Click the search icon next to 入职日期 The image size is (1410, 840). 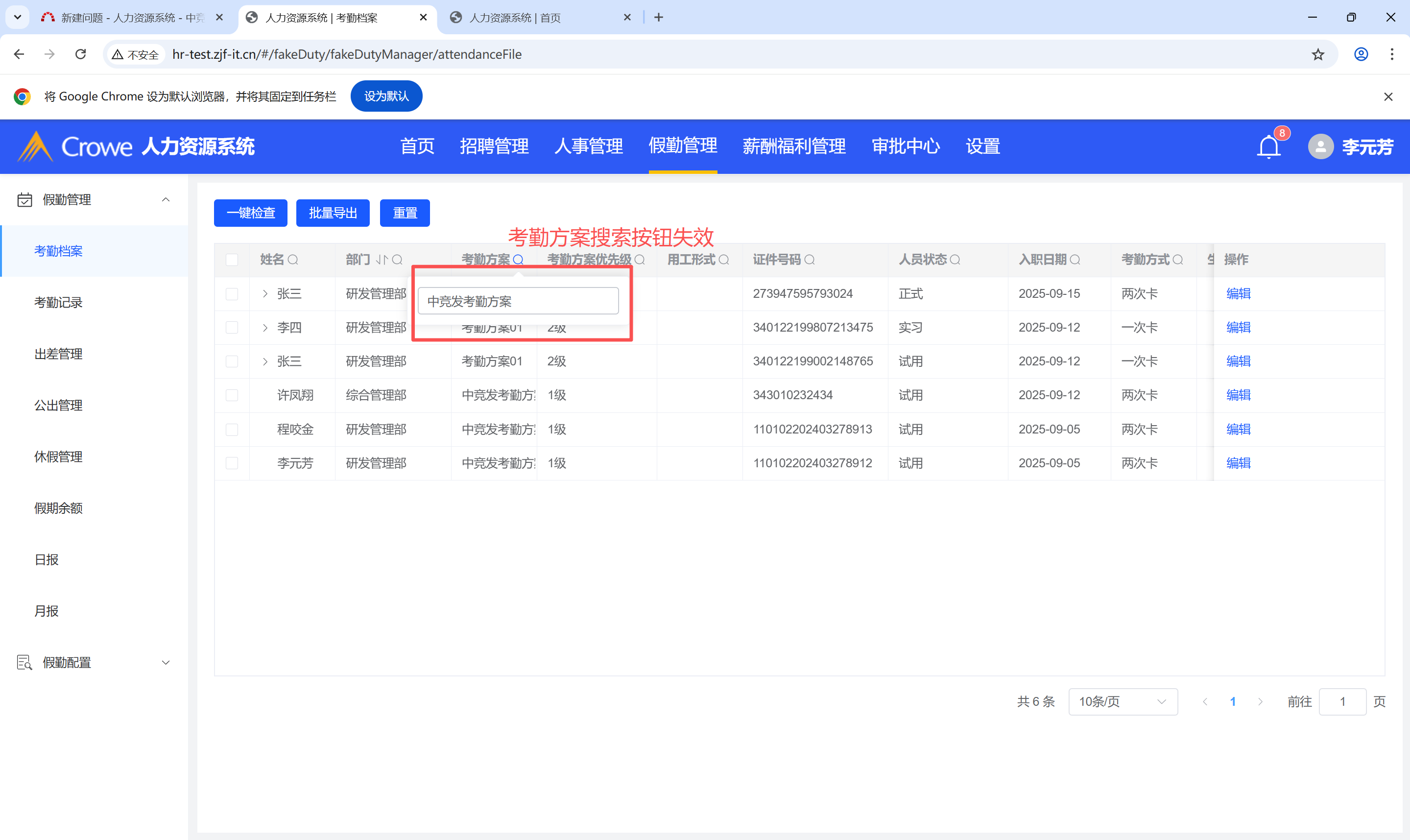point(1075,260)
